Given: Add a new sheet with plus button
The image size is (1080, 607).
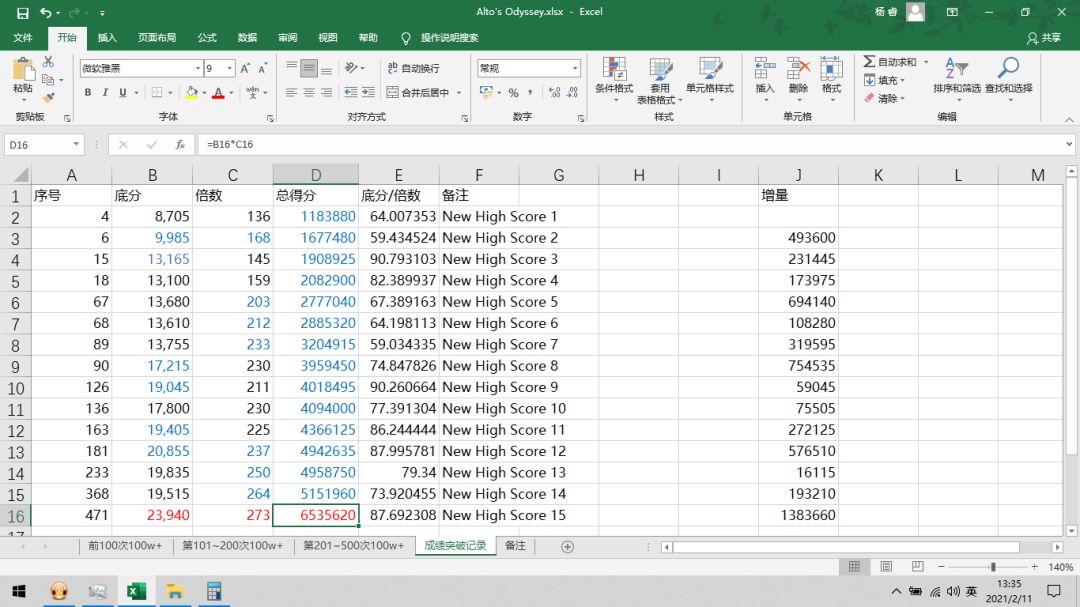Looking at the screenshot, I should (x=568, y=546).
